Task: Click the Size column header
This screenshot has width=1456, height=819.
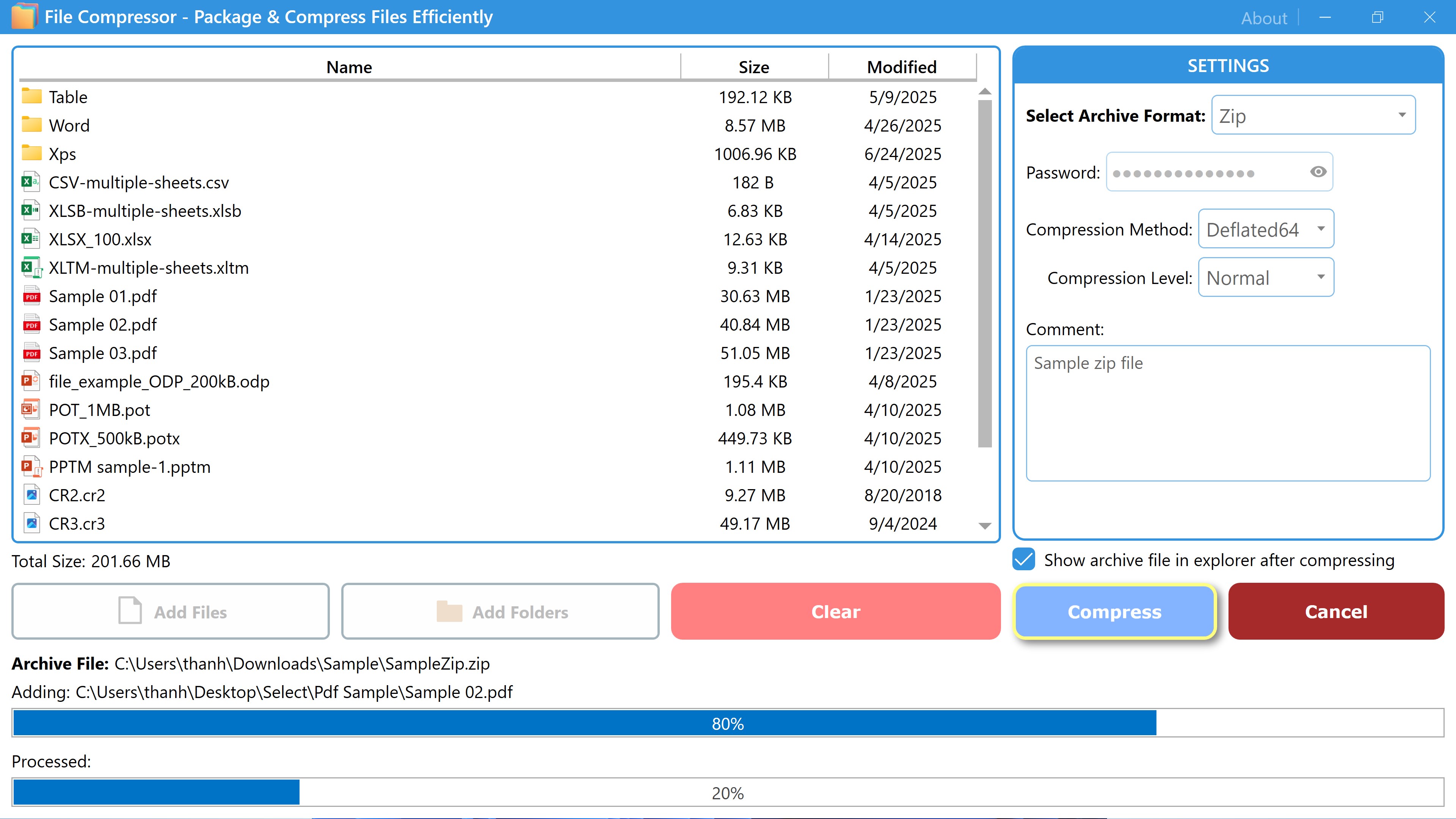Action: (753, 67)
